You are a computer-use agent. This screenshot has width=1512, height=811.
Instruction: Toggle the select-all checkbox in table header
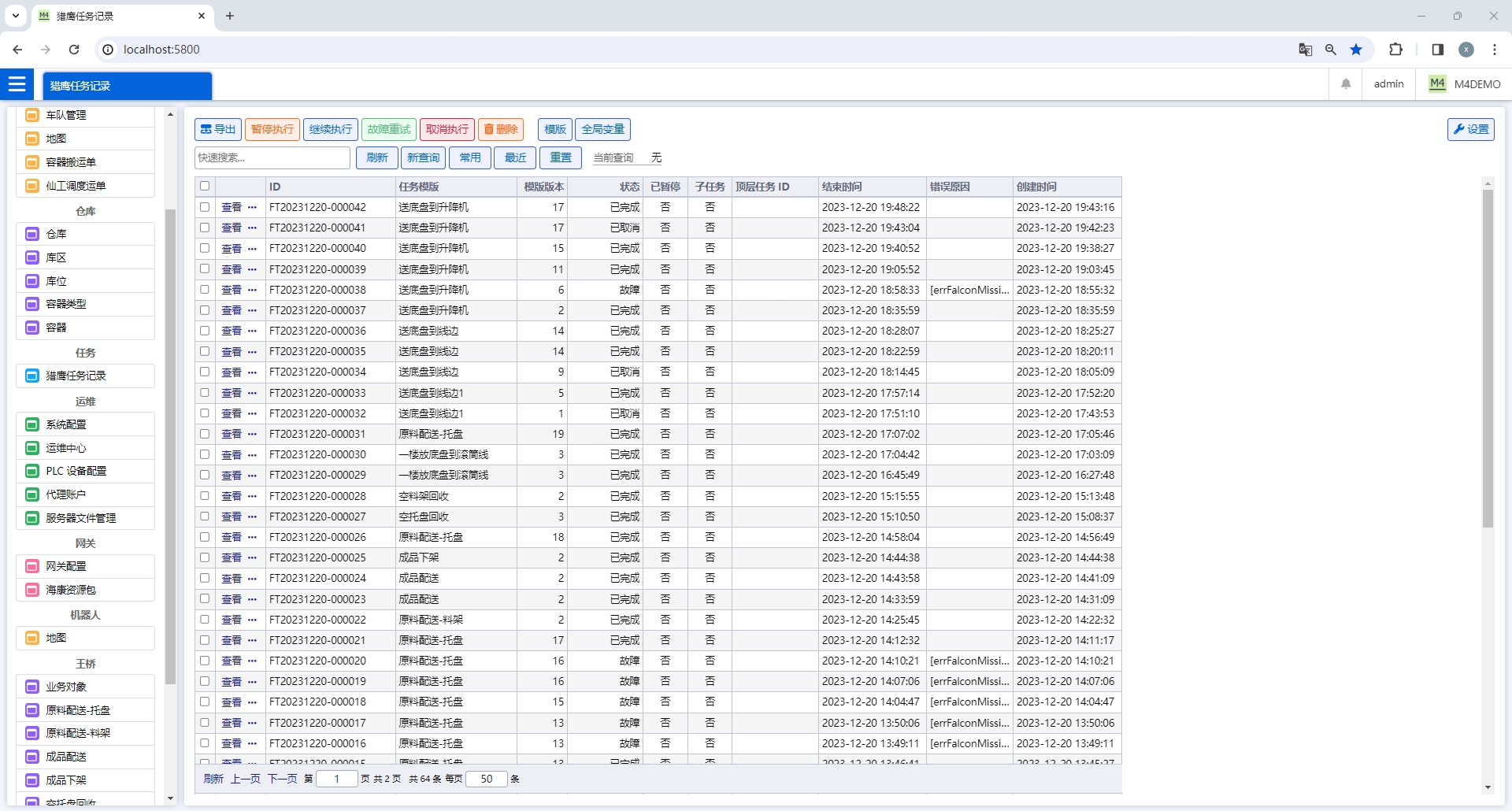click(205, 186)
